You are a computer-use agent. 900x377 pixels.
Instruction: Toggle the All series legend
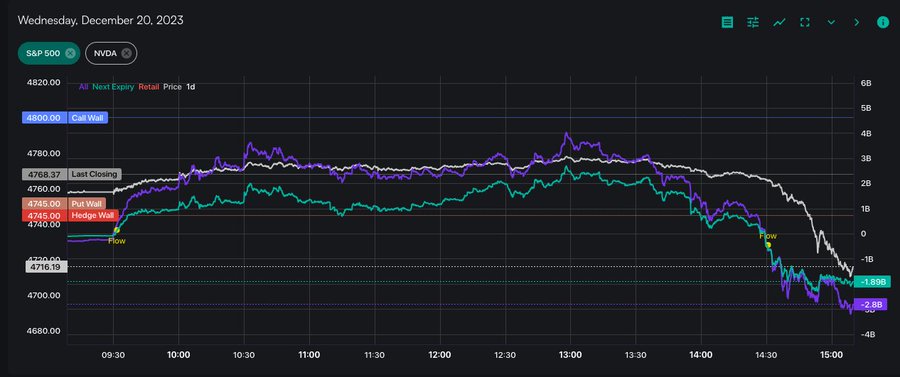point(84,87)
